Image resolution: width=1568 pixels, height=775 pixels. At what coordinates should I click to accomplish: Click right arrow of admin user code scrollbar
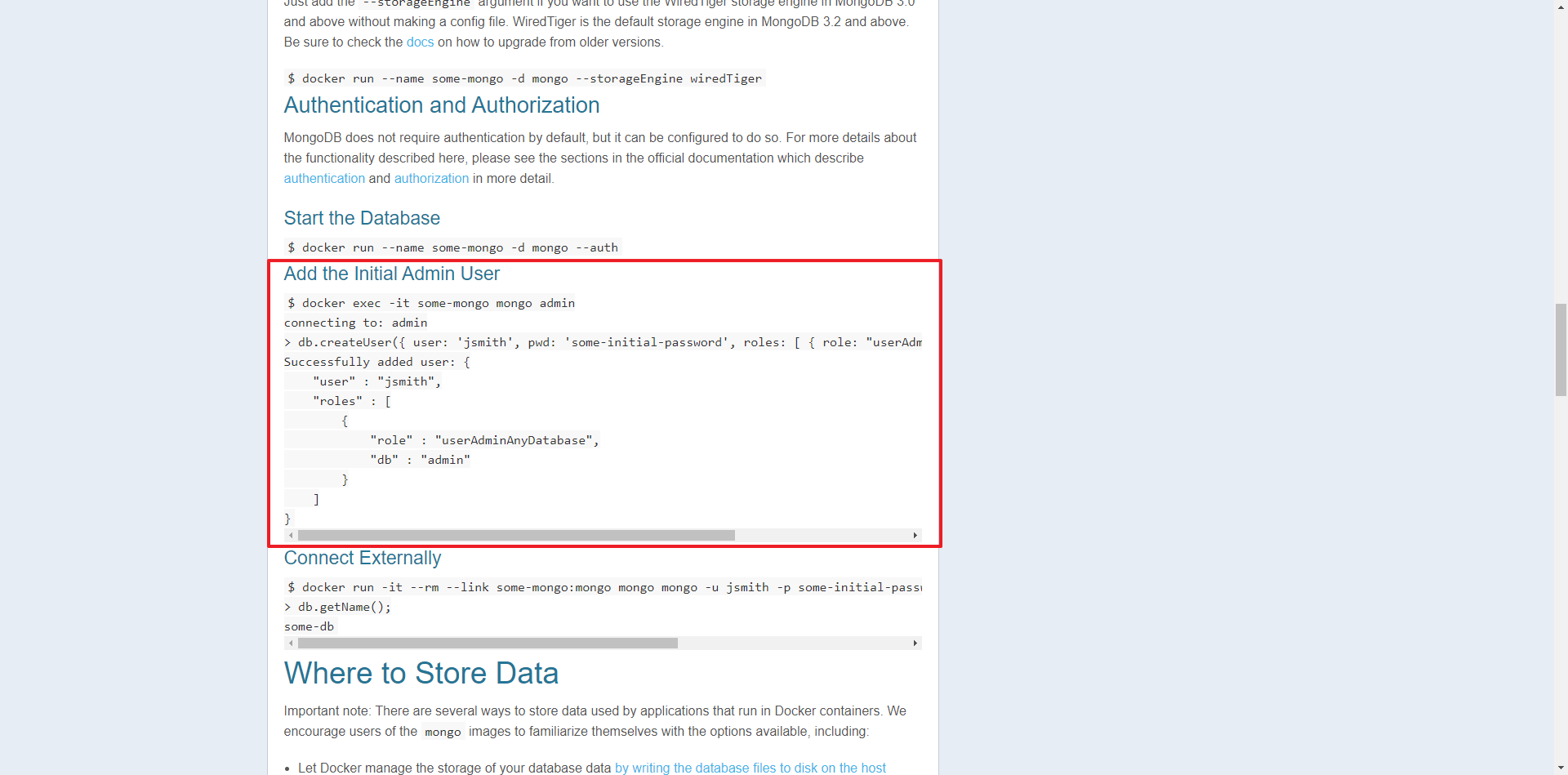(915, 536)
